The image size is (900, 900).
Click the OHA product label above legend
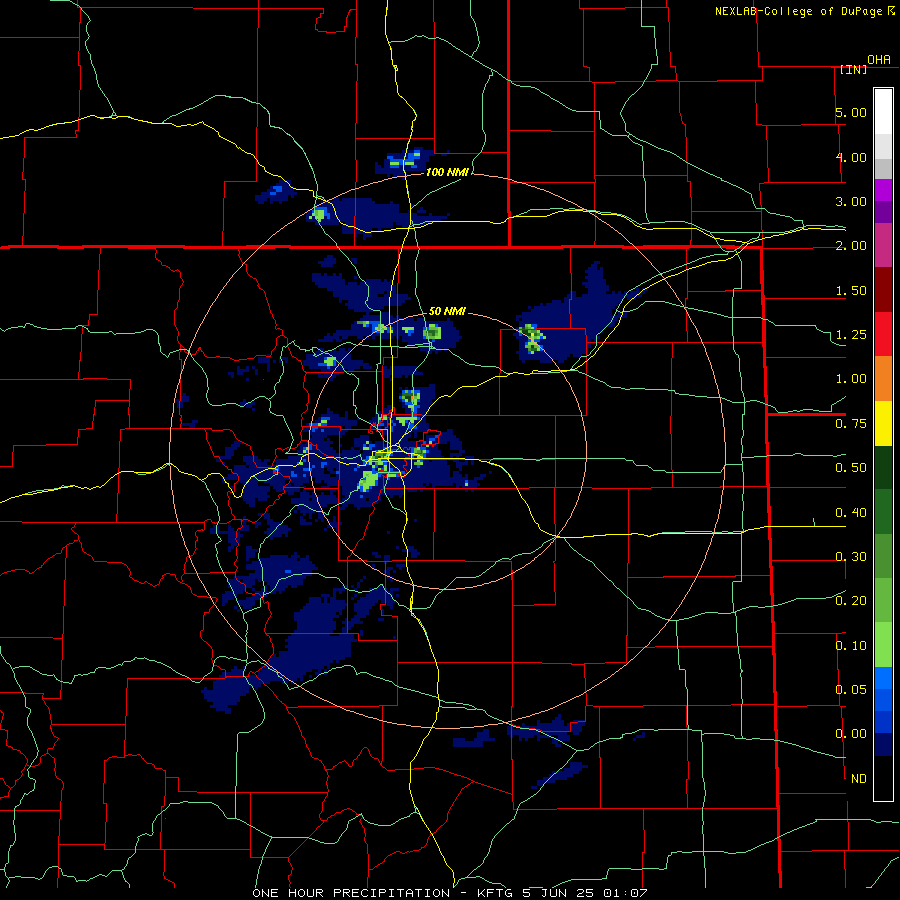click(879, 60)
